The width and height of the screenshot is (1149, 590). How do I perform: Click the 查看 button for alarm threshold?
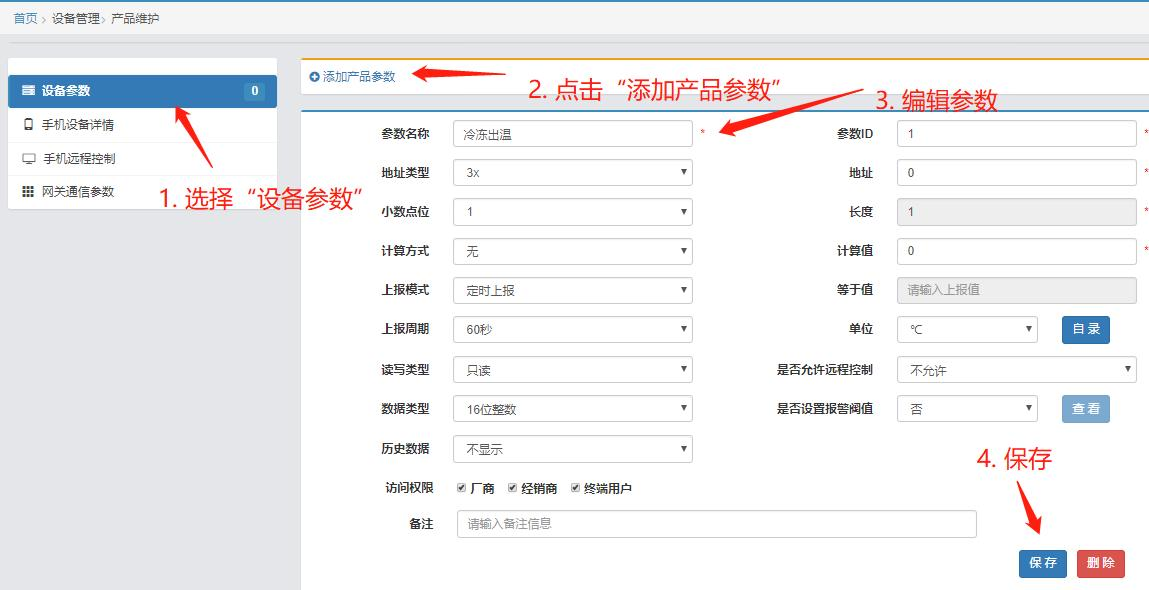click(x=1086, y=408)
